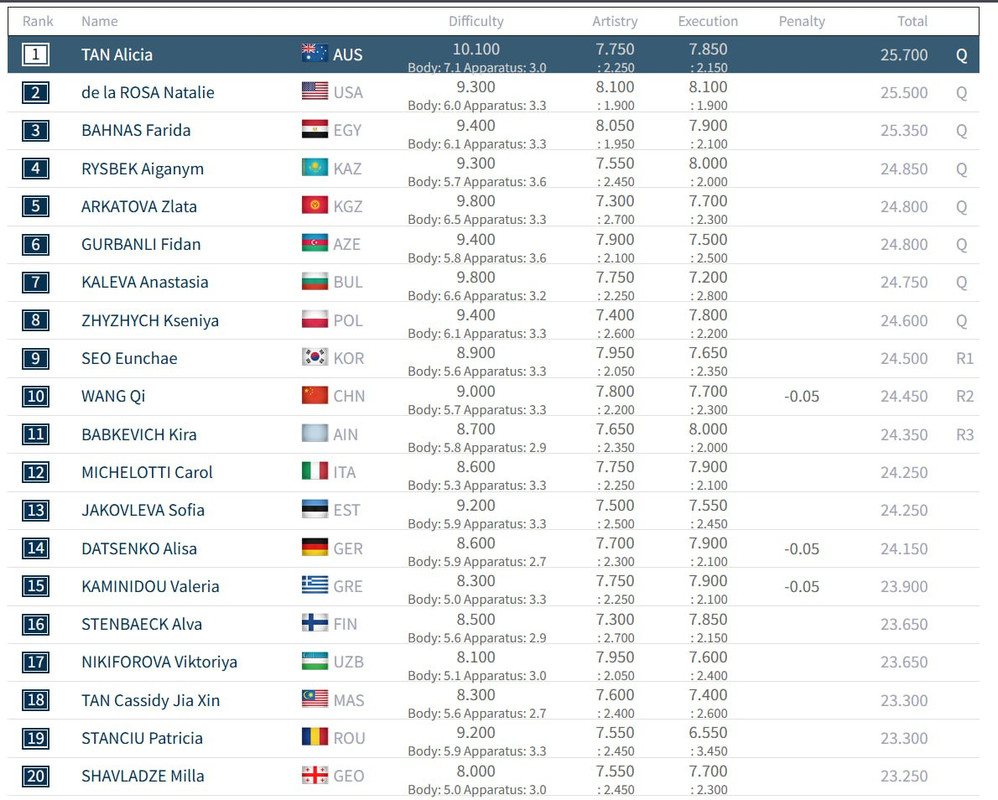Click the Kyrgyzstan flag next to KGZ
This screenshot has height=800, width=998.
(x=314, y=205)
